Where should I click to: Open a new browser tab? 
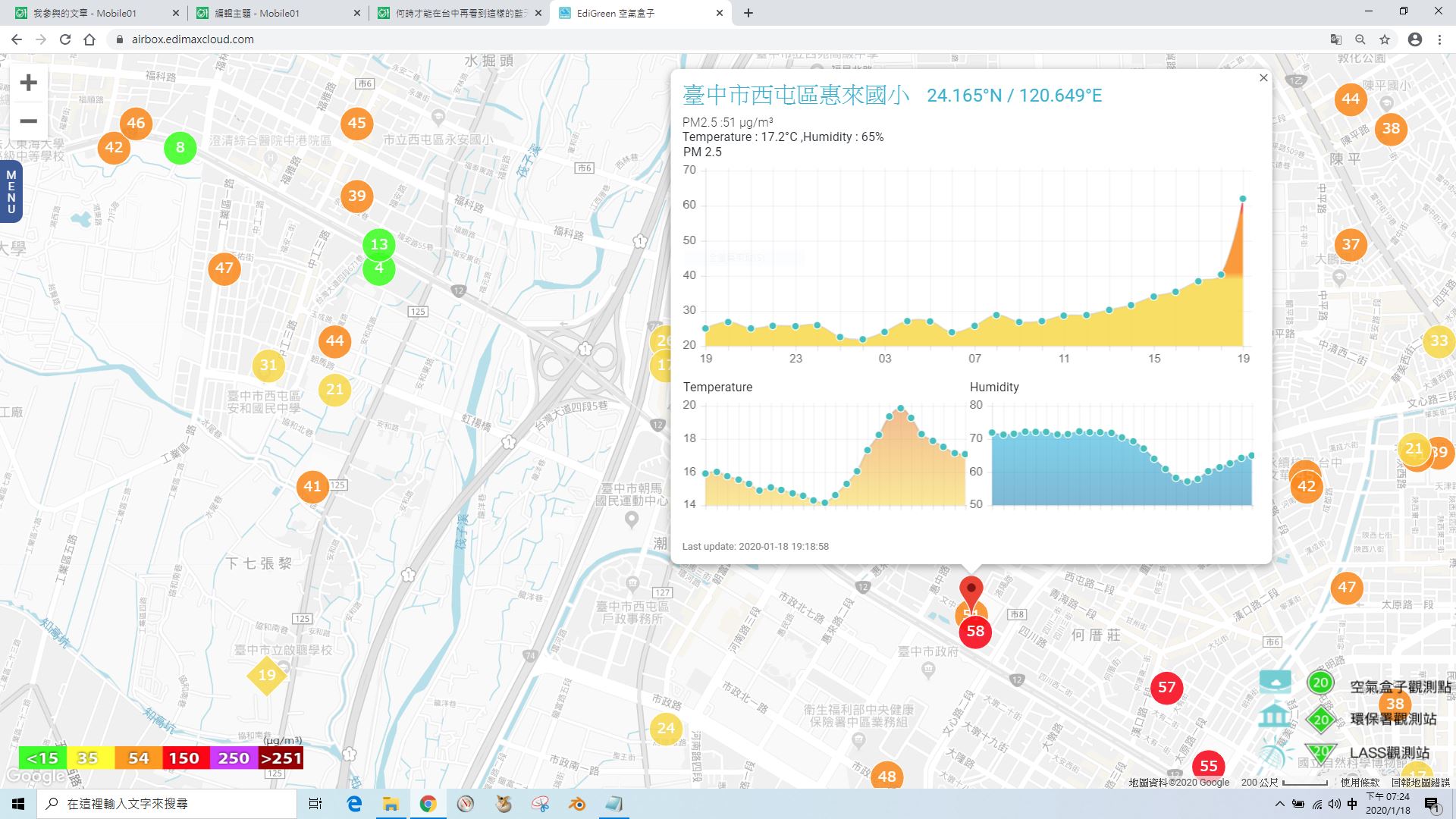(748, 13)
